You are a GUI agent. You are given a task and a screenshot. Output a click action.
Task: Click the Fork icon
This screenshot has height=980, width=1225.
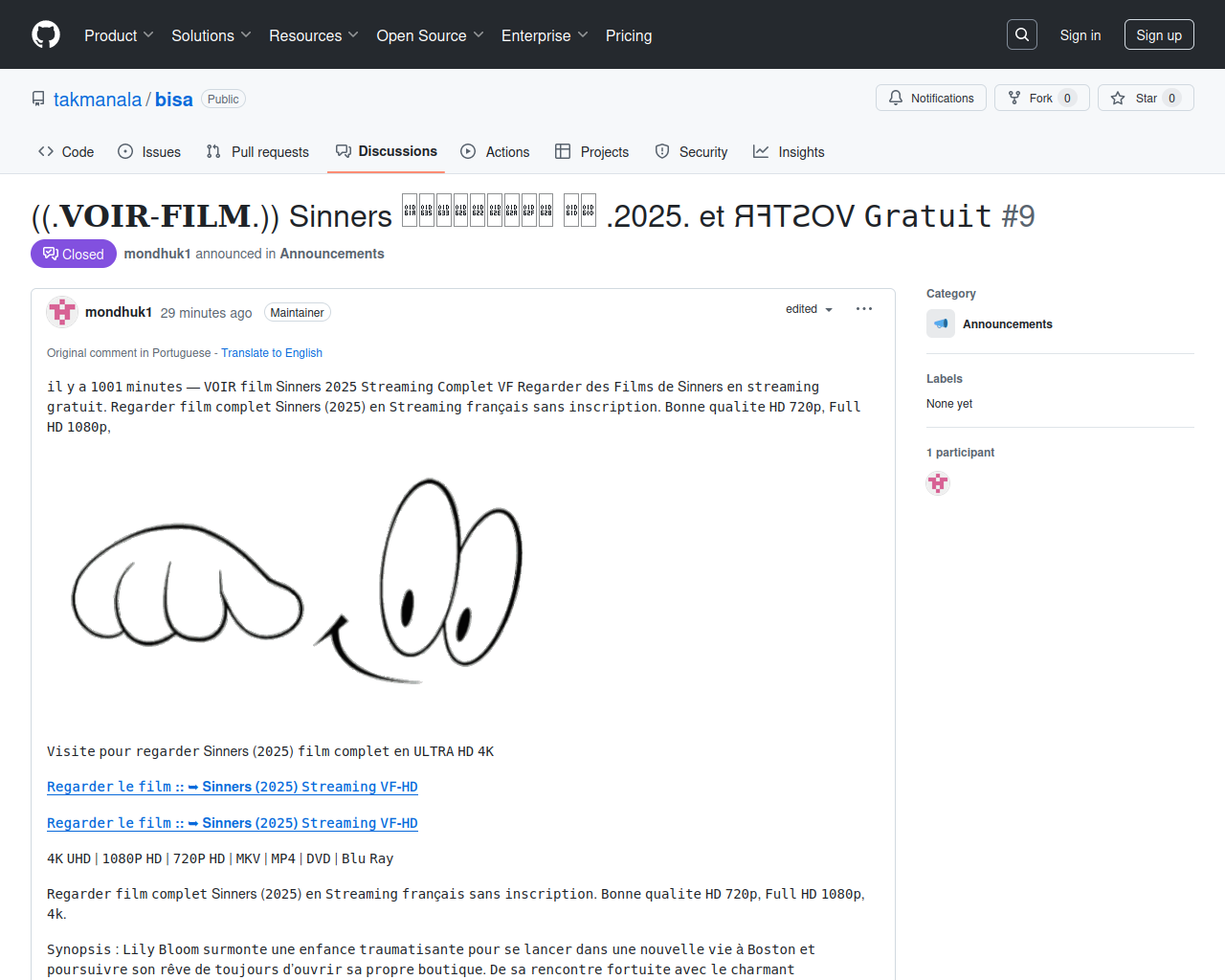point(1014,98)
